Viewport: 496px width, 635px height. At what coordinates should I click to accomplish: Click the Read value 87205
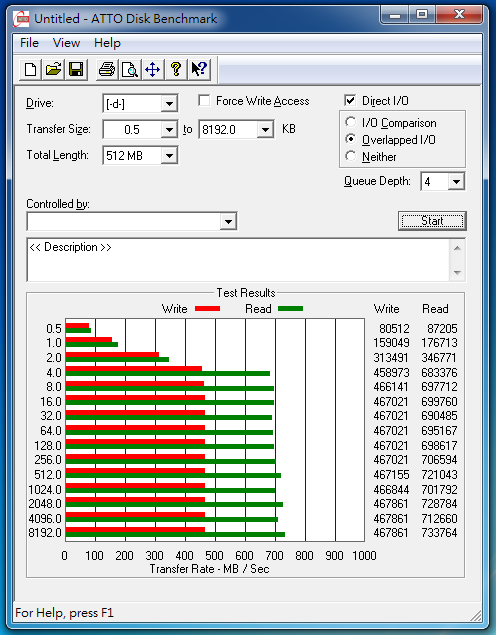tap(442, 328)
